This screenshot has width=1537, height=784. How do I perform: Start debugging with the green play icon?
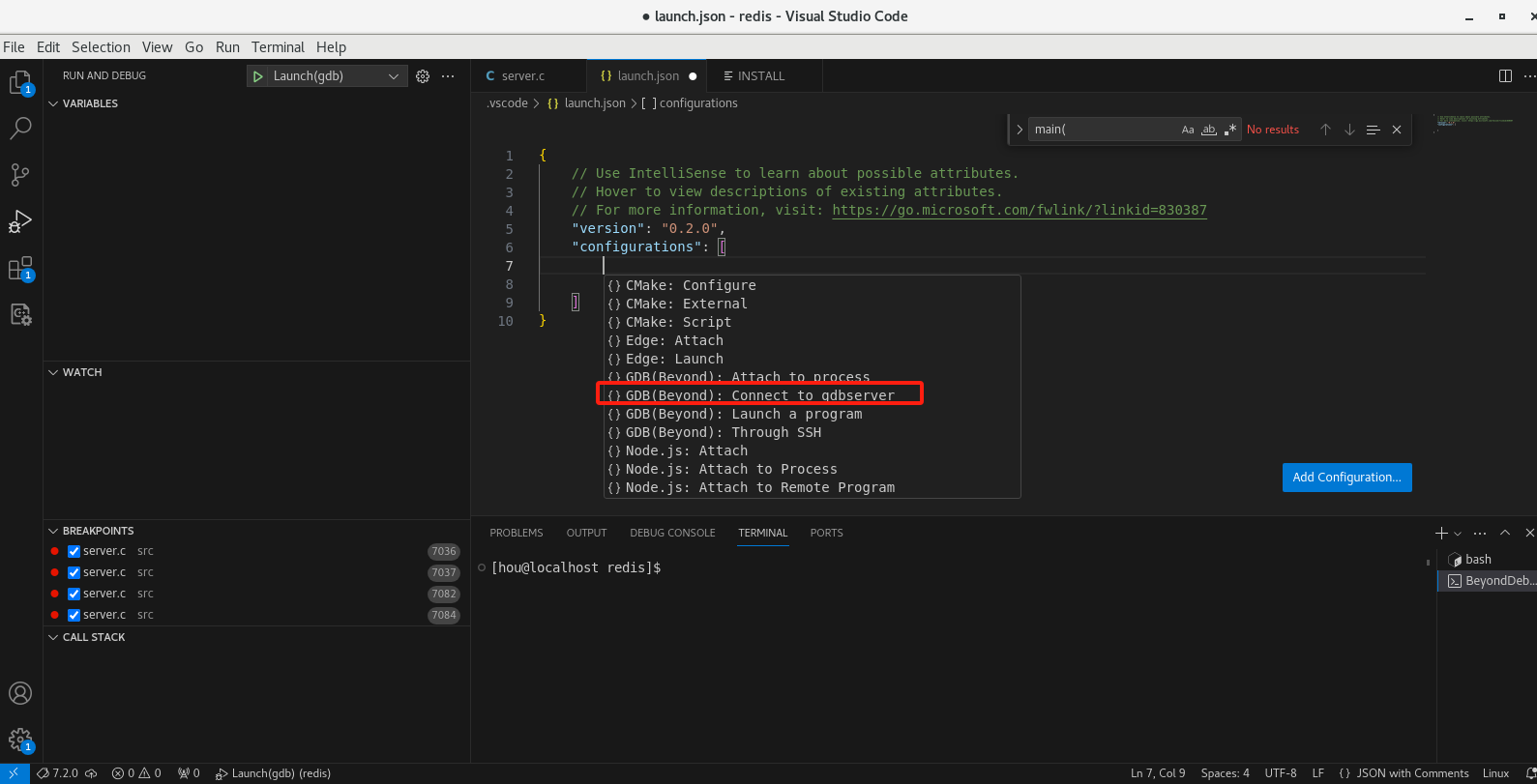257,76
